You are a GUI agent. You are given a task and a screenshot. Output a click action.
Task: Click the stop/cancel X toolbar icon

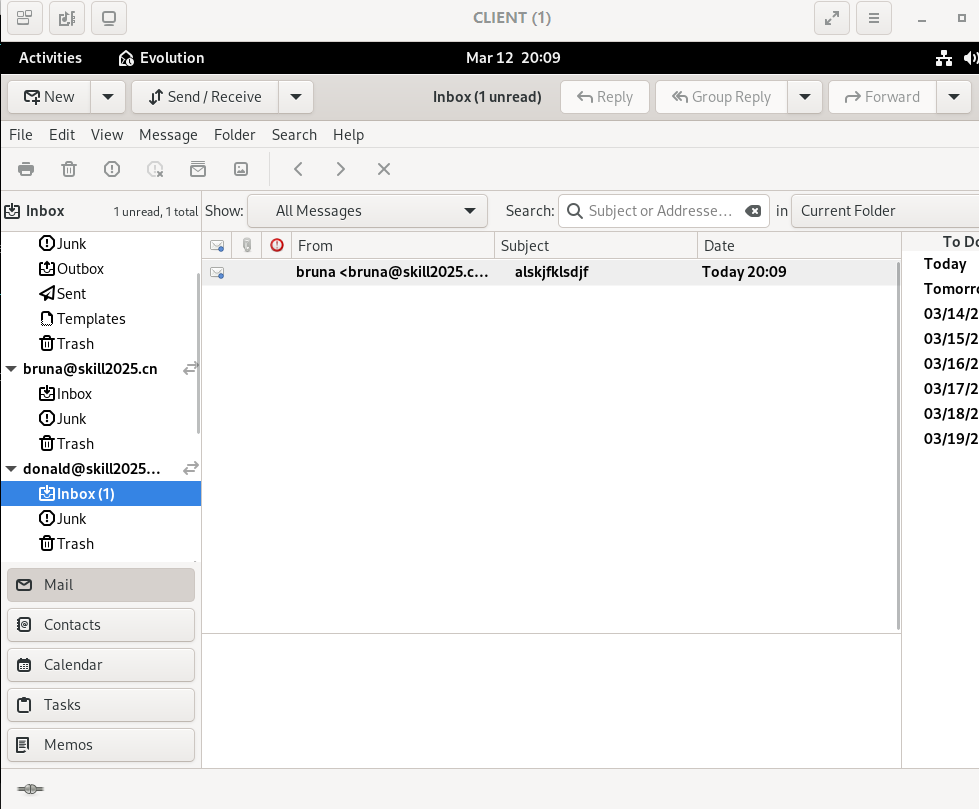[x=384, y=169]
